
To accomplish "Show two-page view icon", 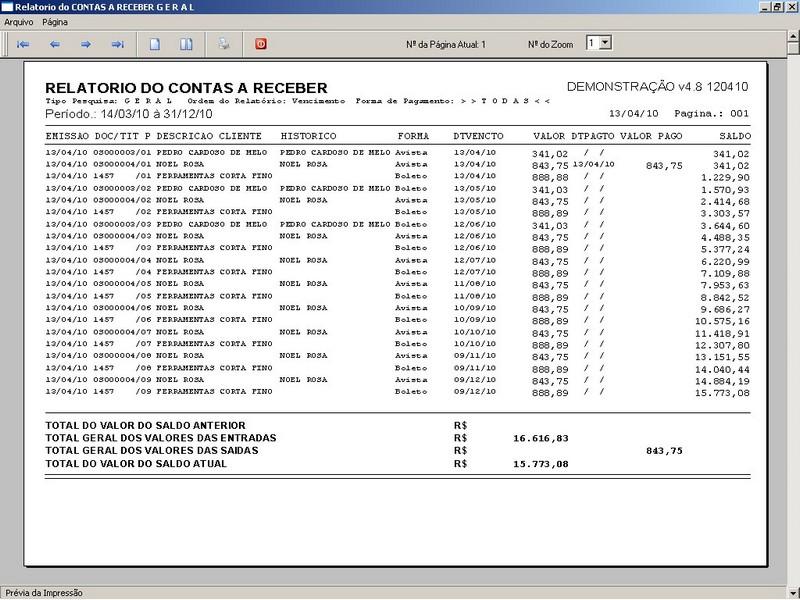I will (x=186, y=44).
